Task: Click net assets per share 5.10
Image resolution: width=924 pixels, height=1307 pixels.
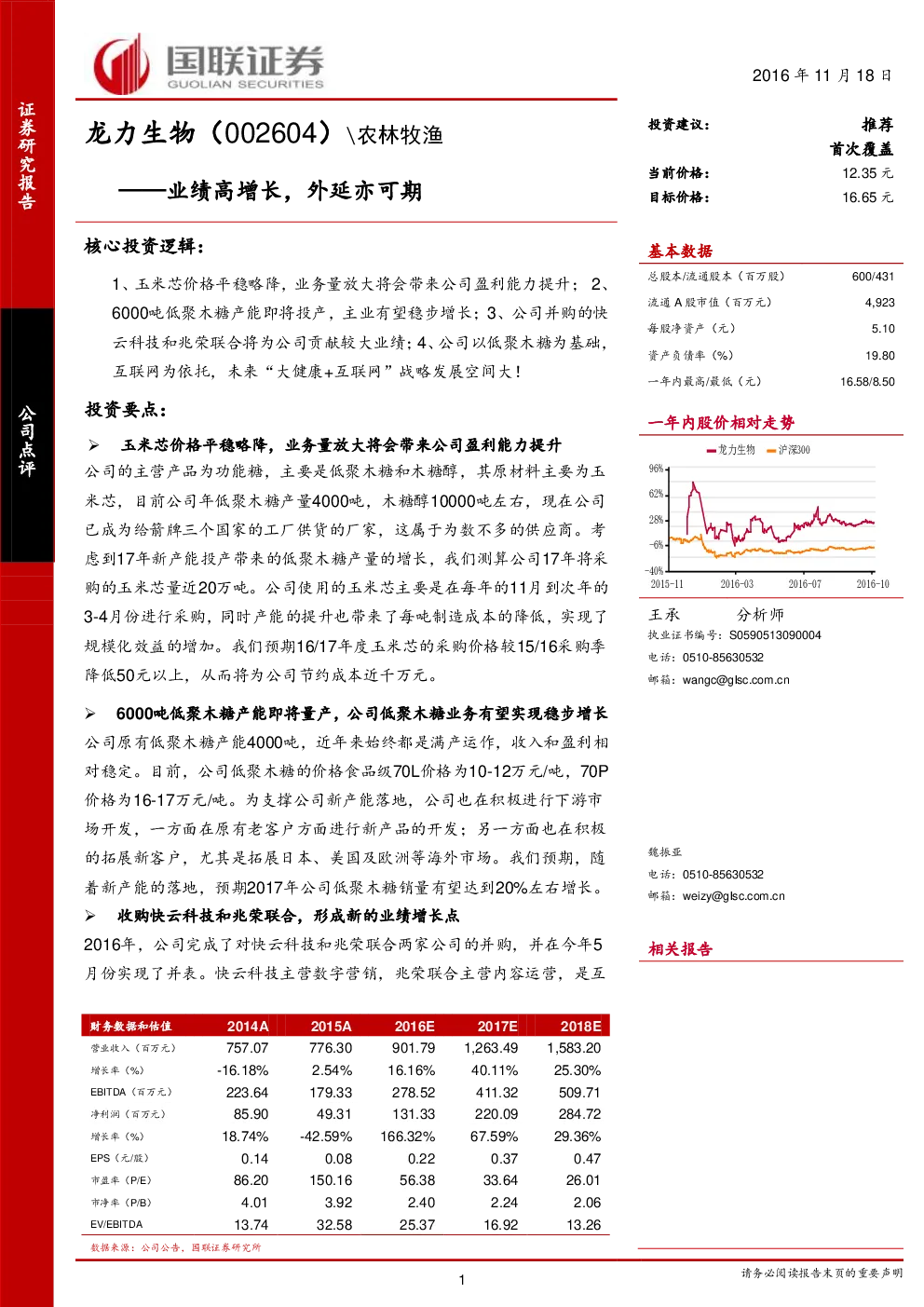Action: (883, 329)
